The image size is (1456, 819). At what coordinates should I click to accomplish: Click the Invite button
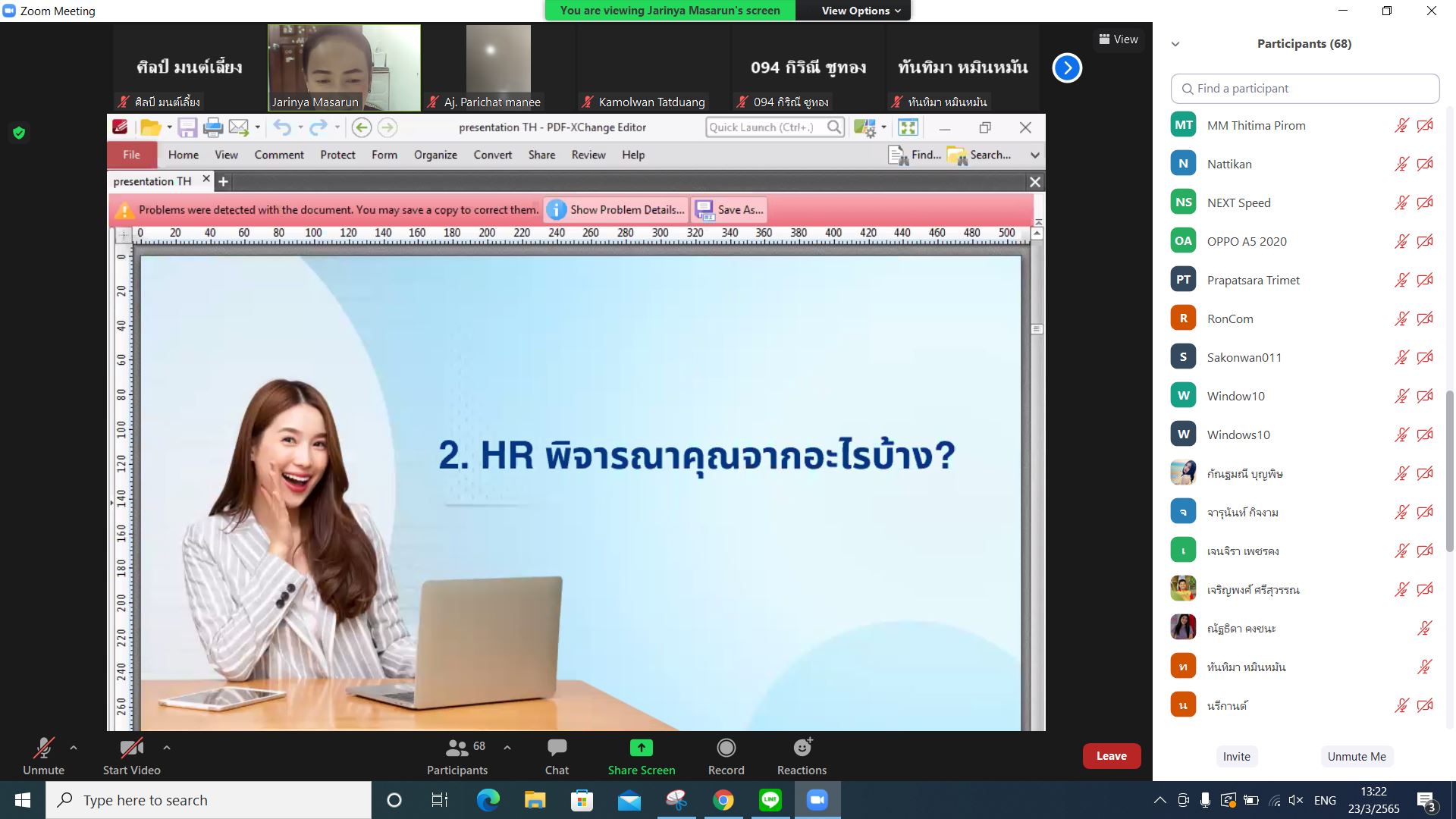tap(1236, 756)
